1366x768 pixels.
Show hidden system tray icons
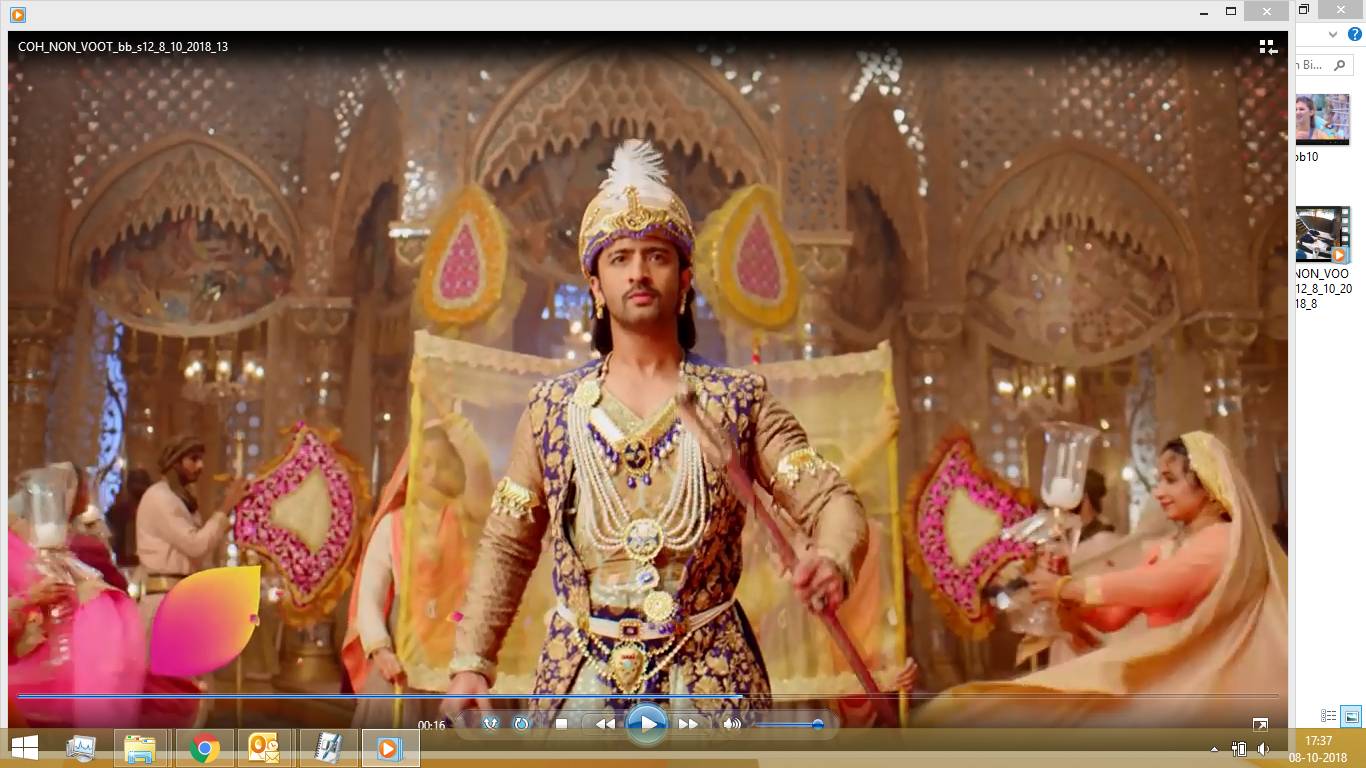pos(1214,749)
